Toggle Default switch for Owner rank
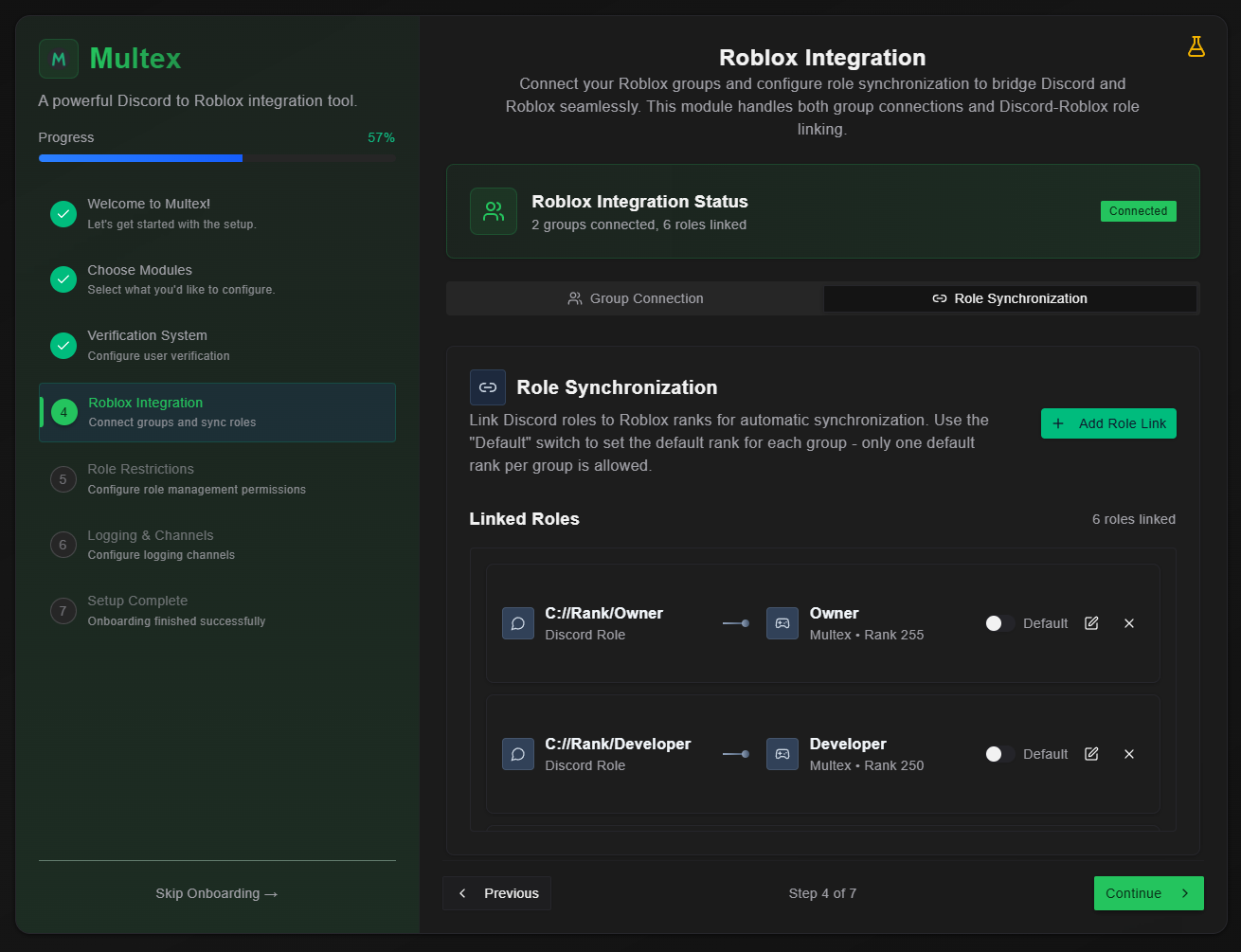1241x952 pixels. click(x=999, y=623)
